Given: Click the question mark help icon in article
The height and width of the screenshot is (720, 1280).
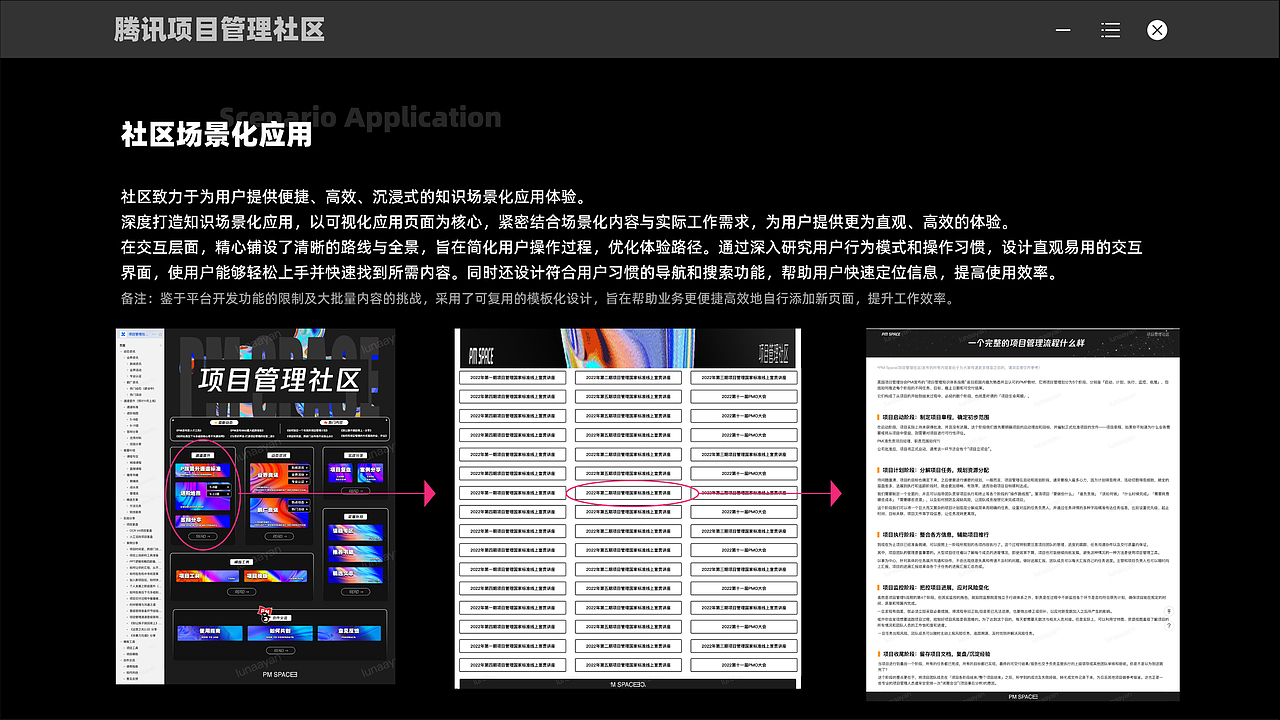Looking at the screenshot, I should click(x=1169, y=626).
